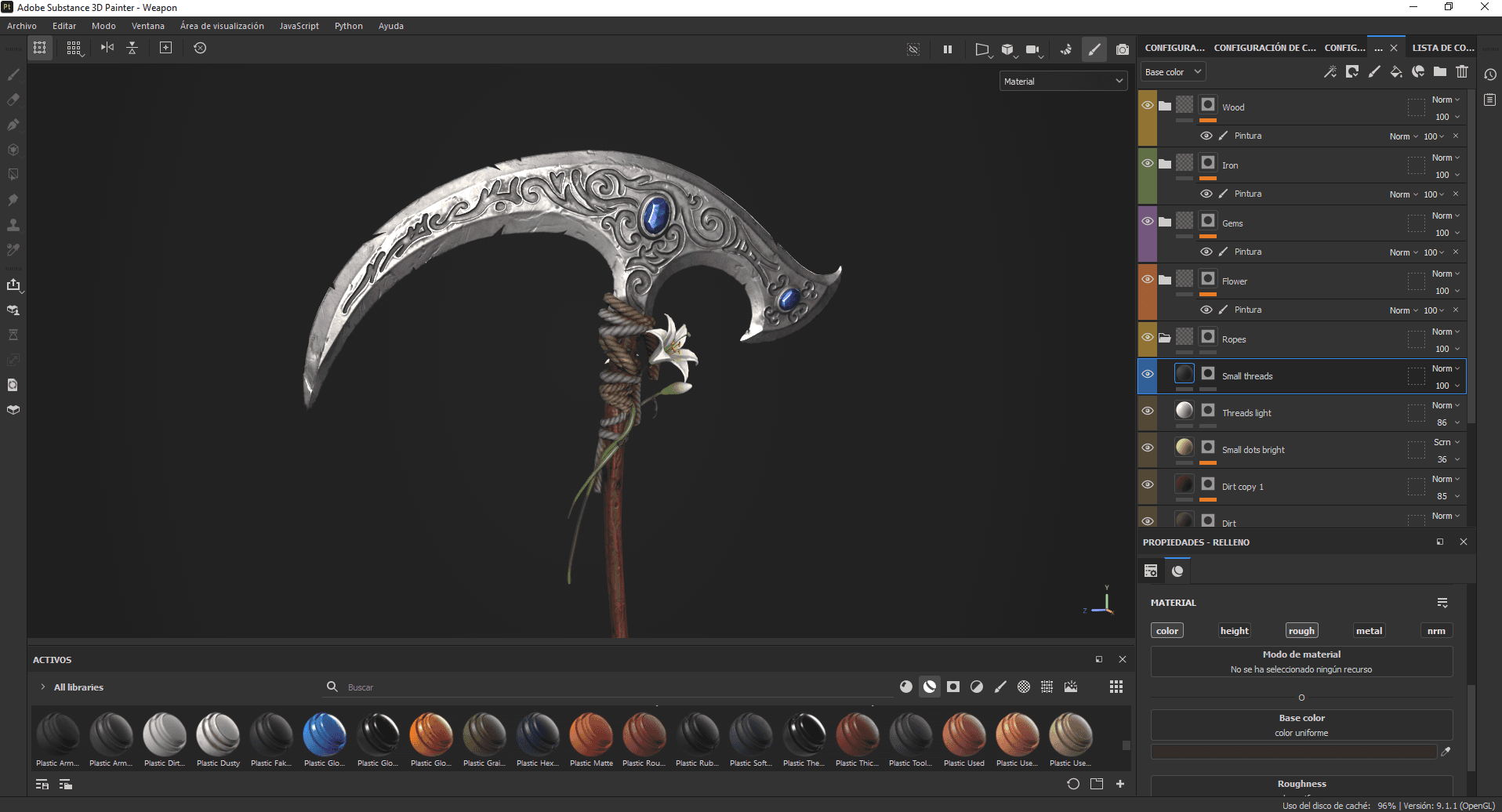Image resolution: width=1502 pixels, height=812 pixels.
Task: Select the Eraser tool in left toolbar
Action: (x=13, y=100)
